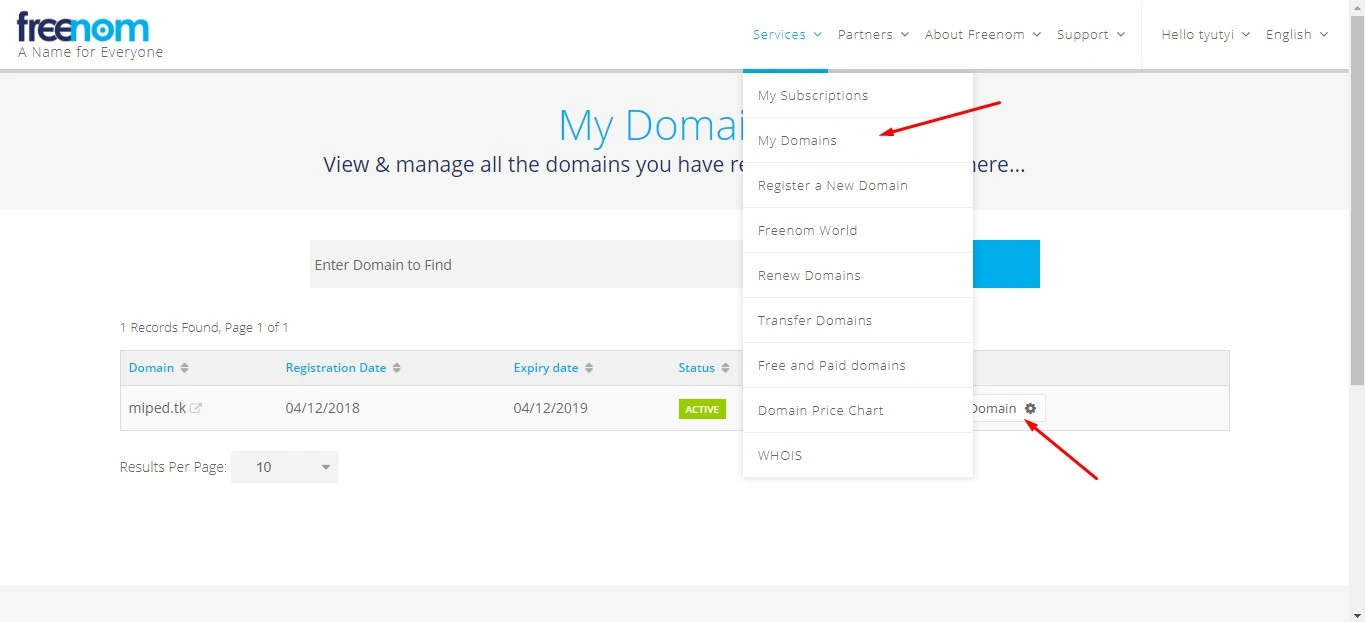Click the Expiry date header link
Screen dimensions: 1365x622
(x=546, y=368)
